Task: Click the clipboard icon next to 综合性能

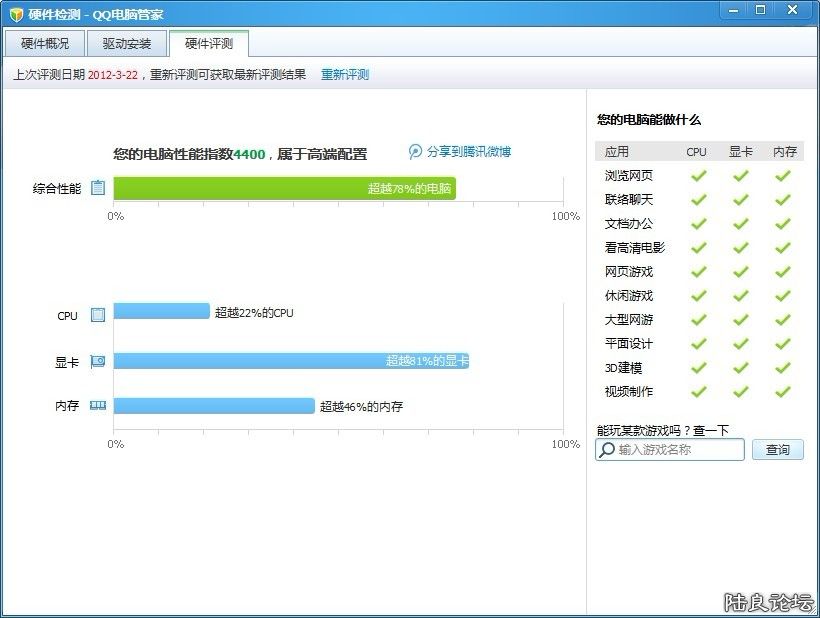Action: click(98, 188)
